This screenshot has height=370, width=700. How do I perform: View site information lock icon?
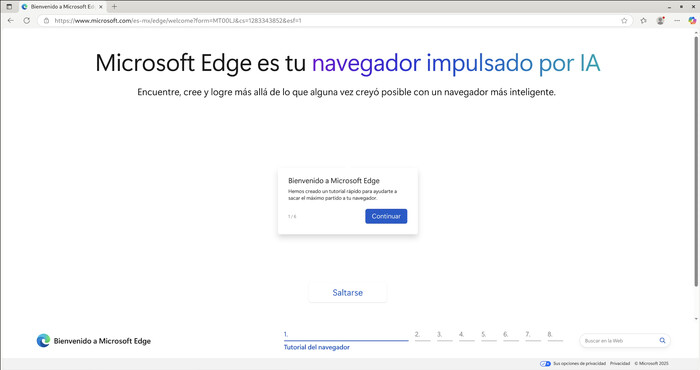(x=46, y=21)
